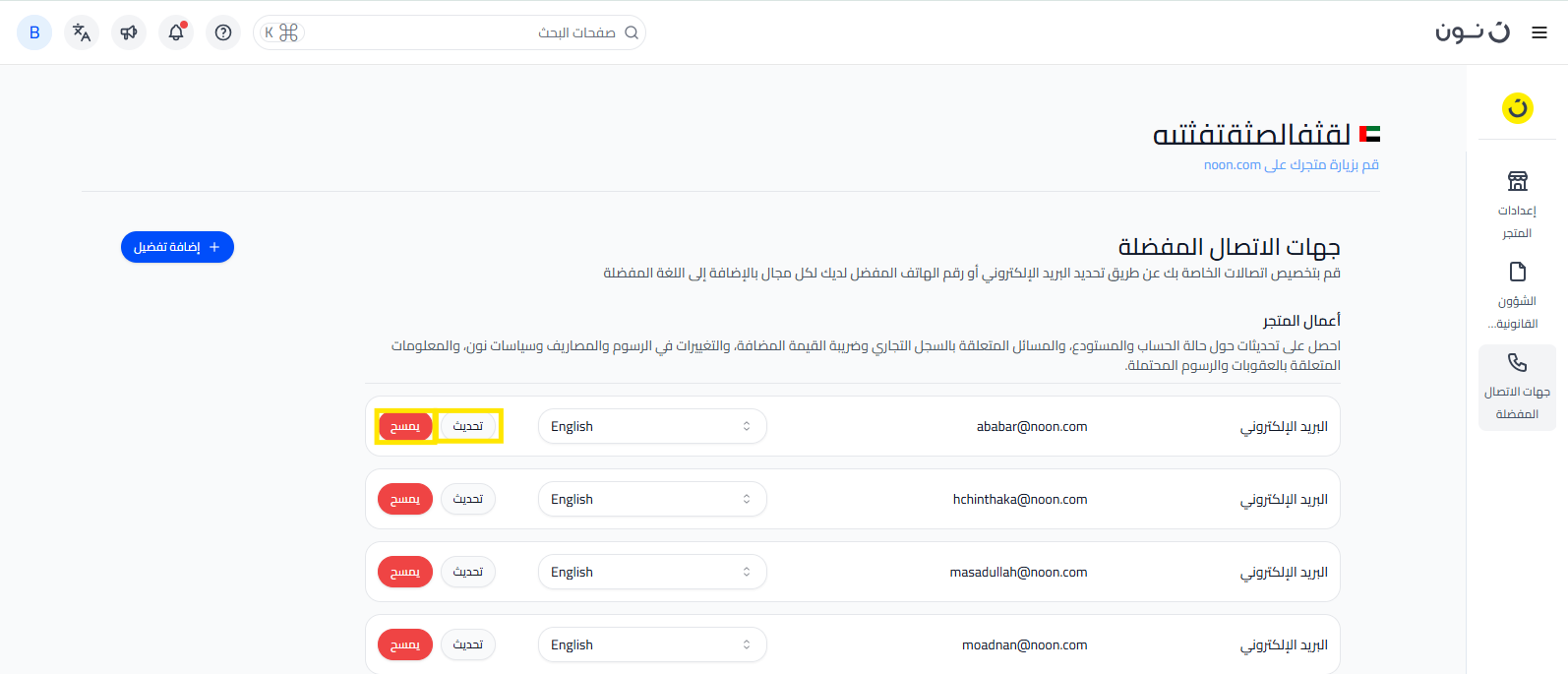Expand language dropdown for hchinthaka@noon.com
The height and width of the screenshot is (674, 1568).
651,499
